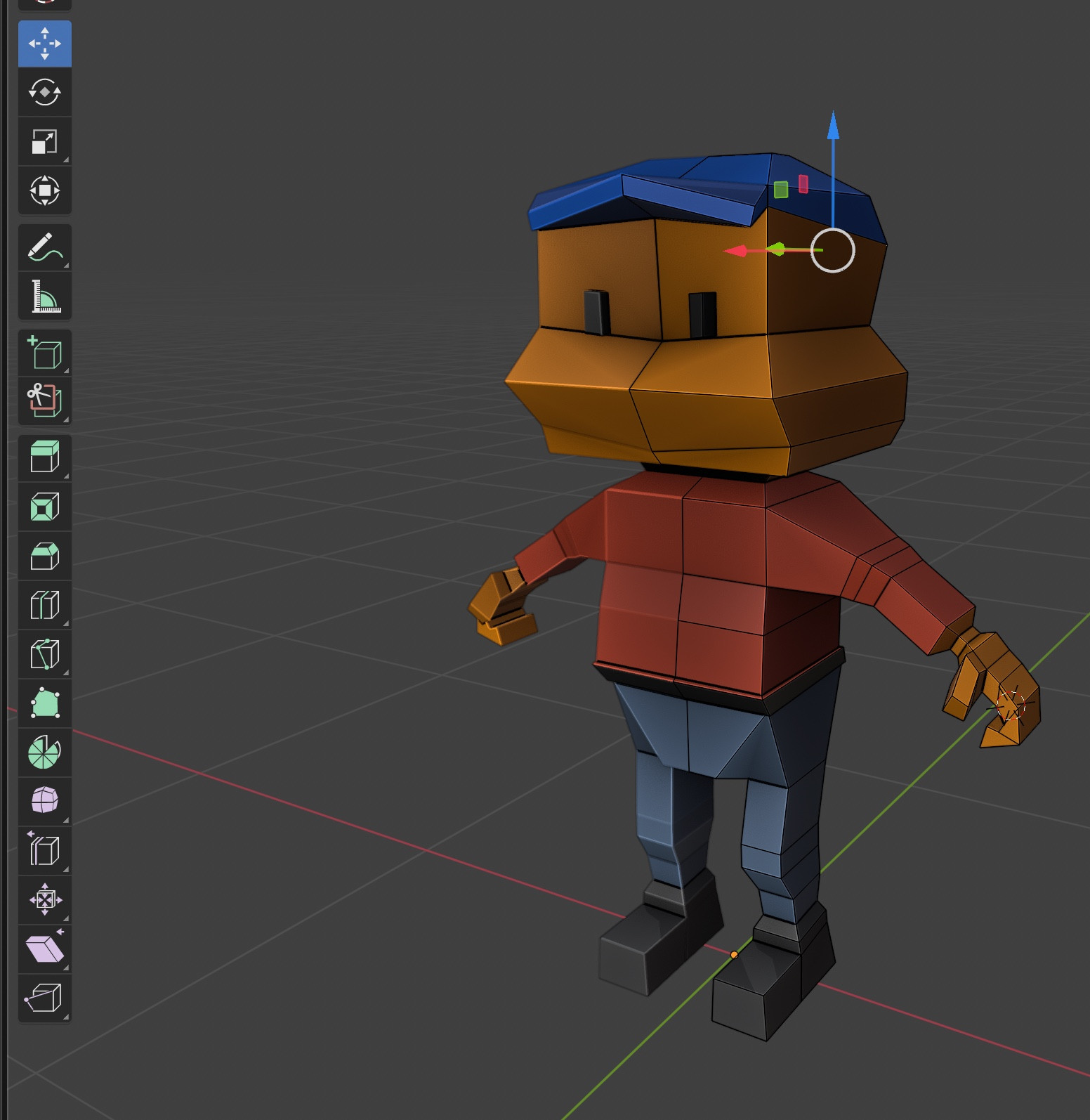
Task: Select the Bevel tool
Action: tap(45, 556)
